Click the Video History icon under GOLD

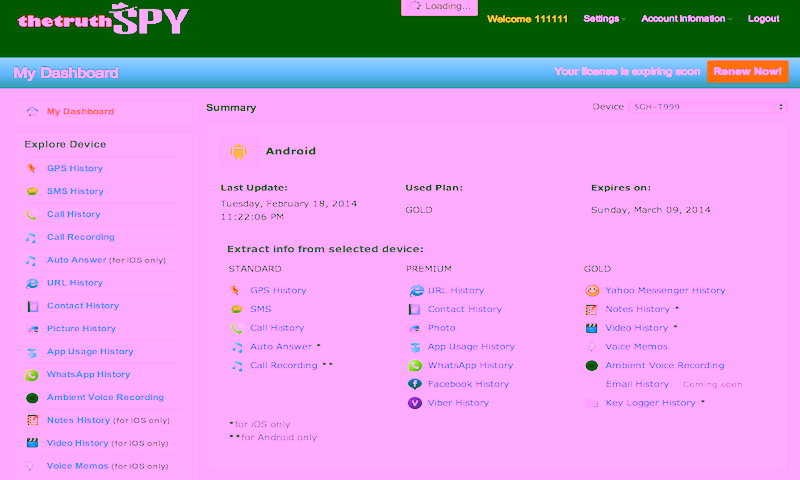click(591, 328)
